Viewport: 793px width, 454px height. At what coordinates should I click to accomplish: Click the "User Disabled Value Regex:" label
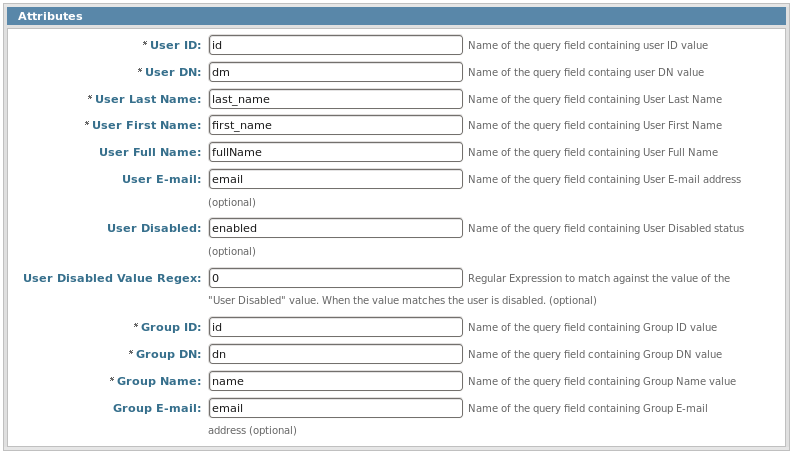112,278
